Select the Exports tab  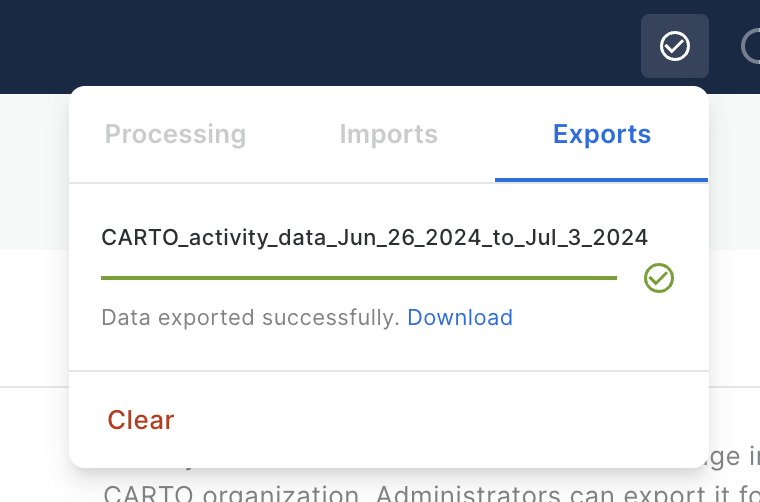pos(602,134)
